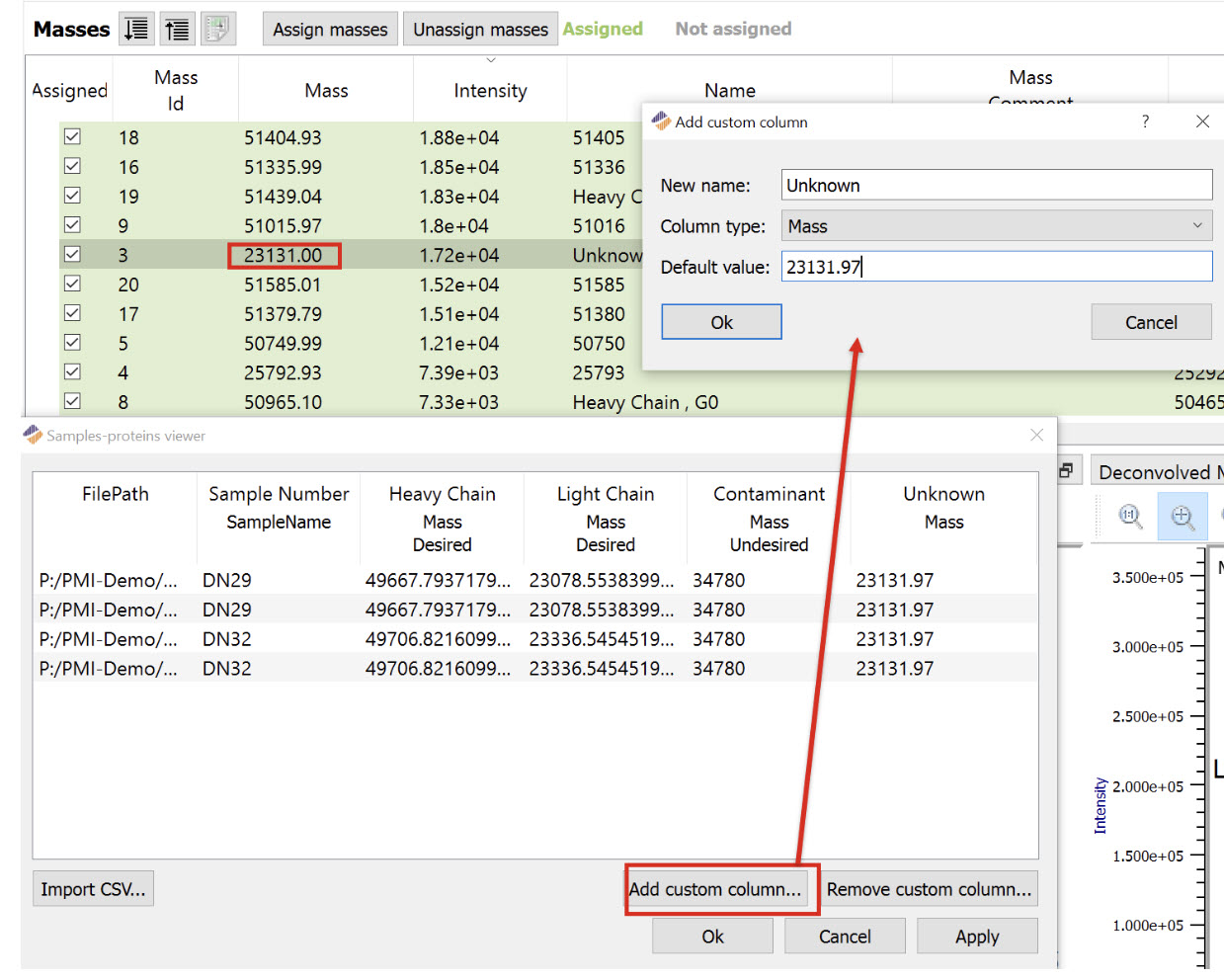
Task: Click Remove custom column... button
Action: pos(929,889)
